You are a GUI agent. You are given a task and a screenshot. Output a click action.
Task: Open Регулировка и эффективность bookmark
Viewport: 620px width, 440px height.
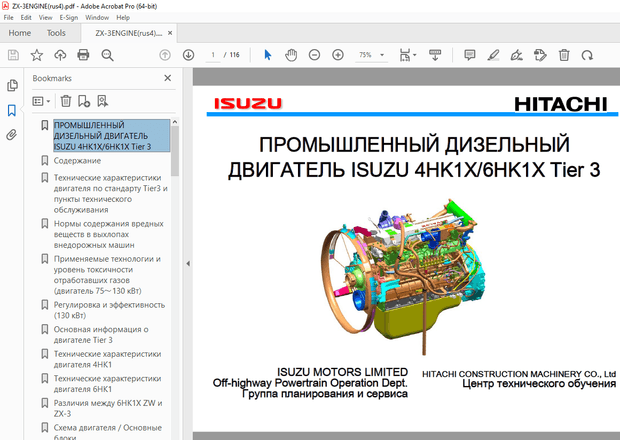coord(110,310)
